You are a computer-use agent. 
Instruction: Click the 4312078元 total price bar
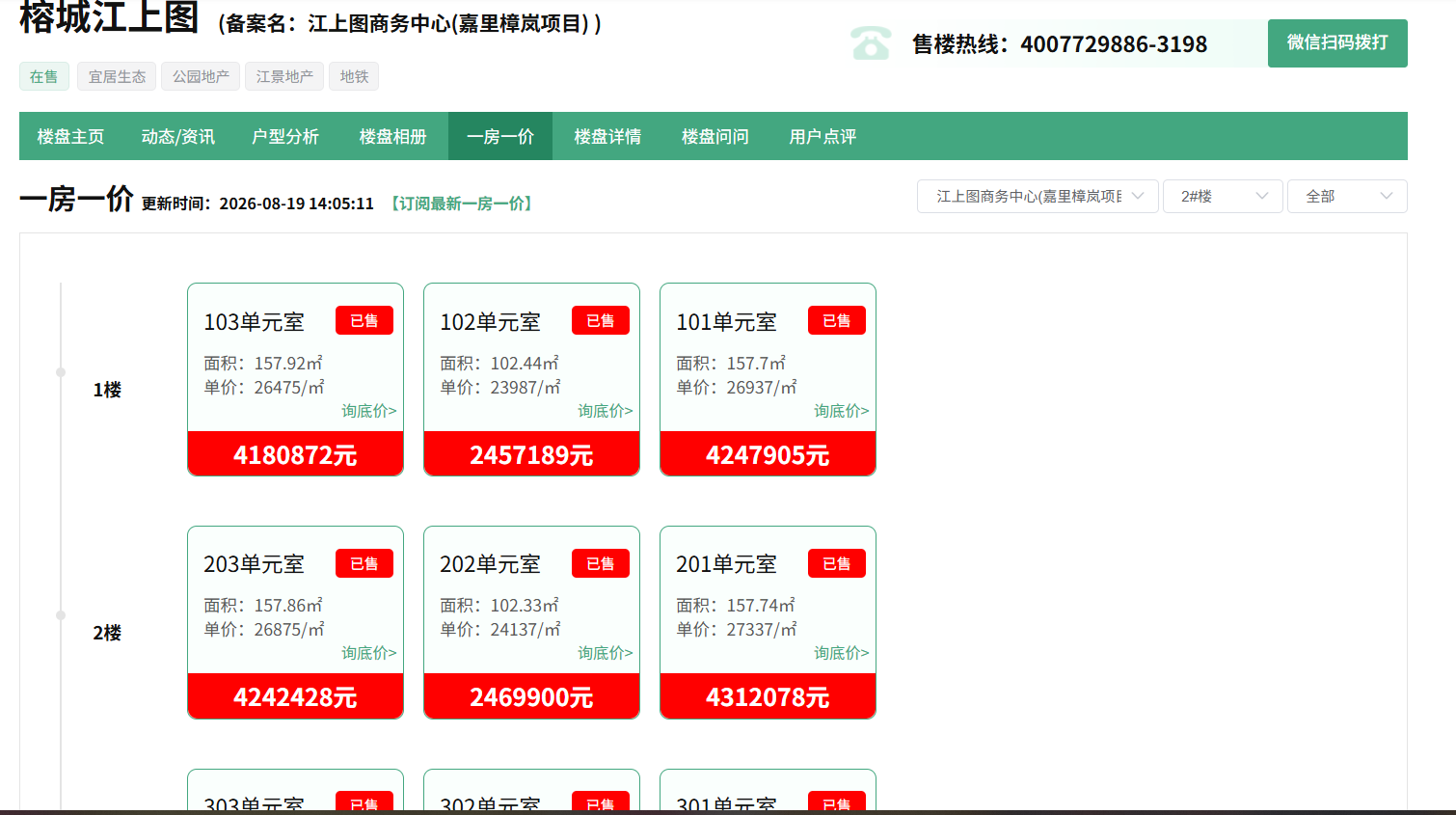(768, 696)
